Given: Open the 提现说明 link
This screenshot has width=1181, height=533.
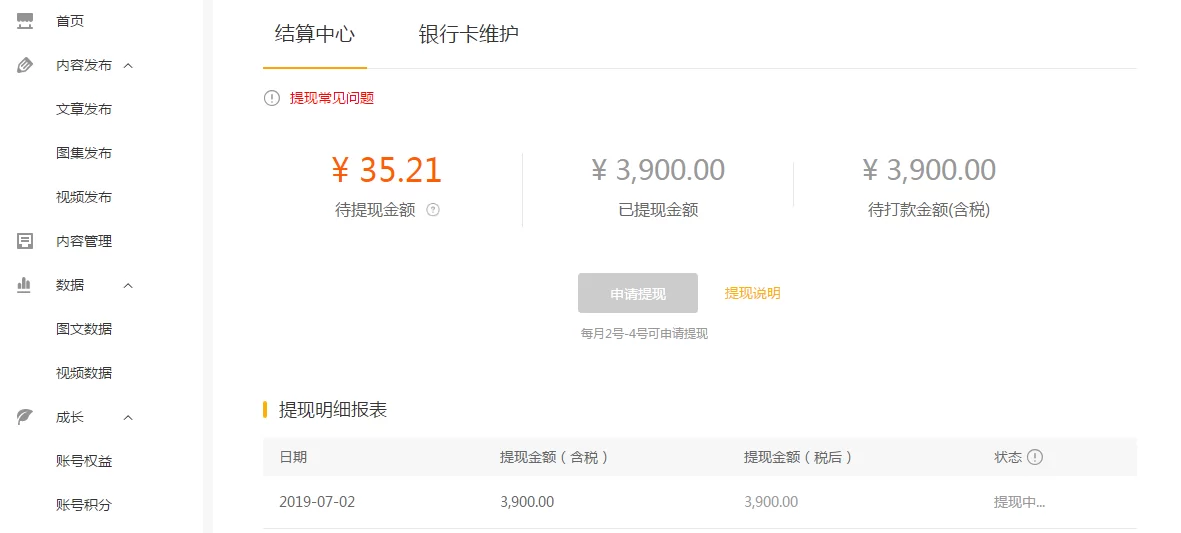Looking at the screenshot, I should pyautogui.click(x=752, y=293).
